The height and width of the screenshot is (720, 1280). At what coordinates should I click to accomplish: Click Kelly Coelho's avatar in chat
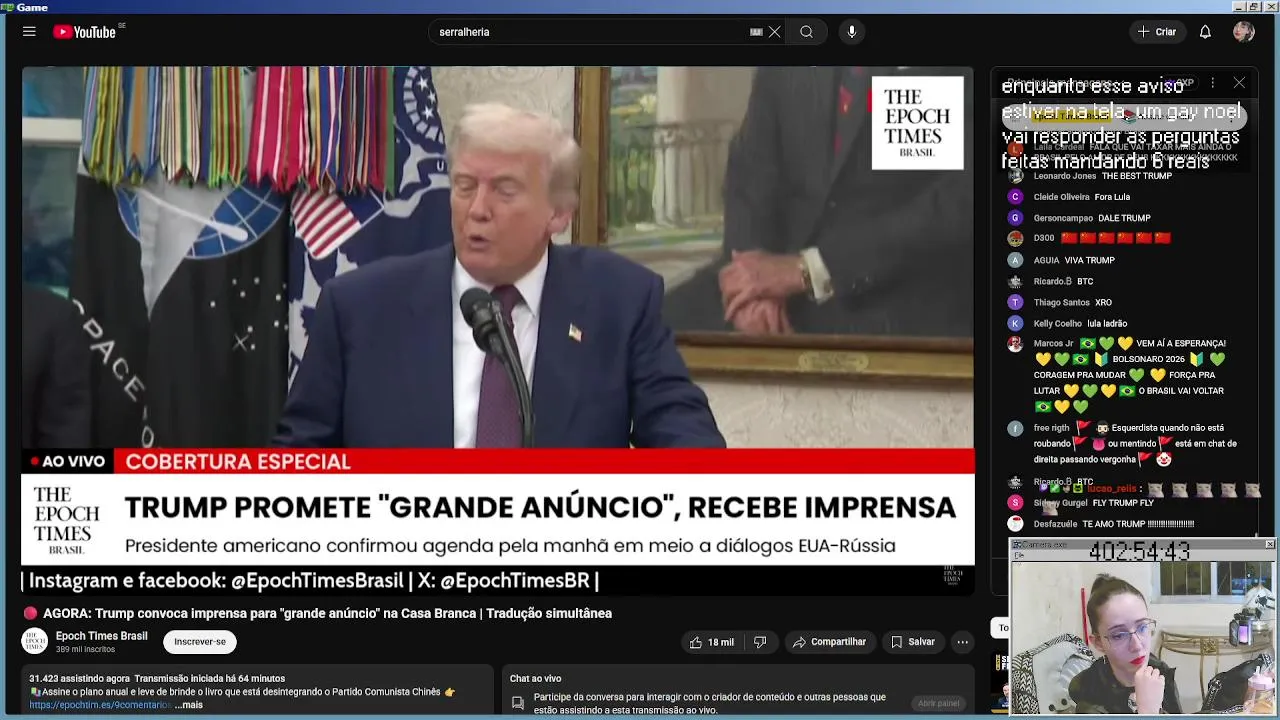[x=1015, y=323]
